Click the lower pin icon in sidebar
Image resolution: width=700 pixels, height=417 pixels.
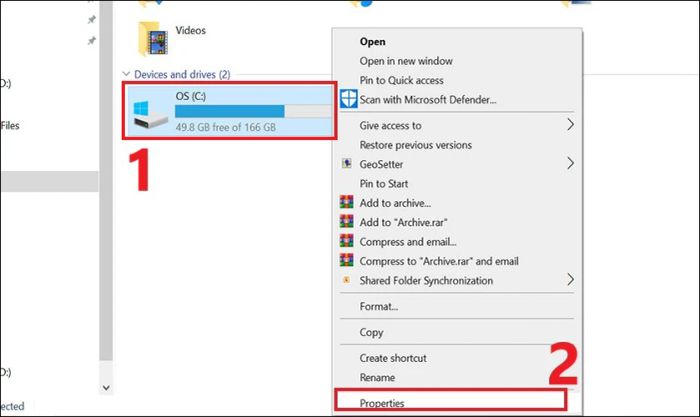92,41
